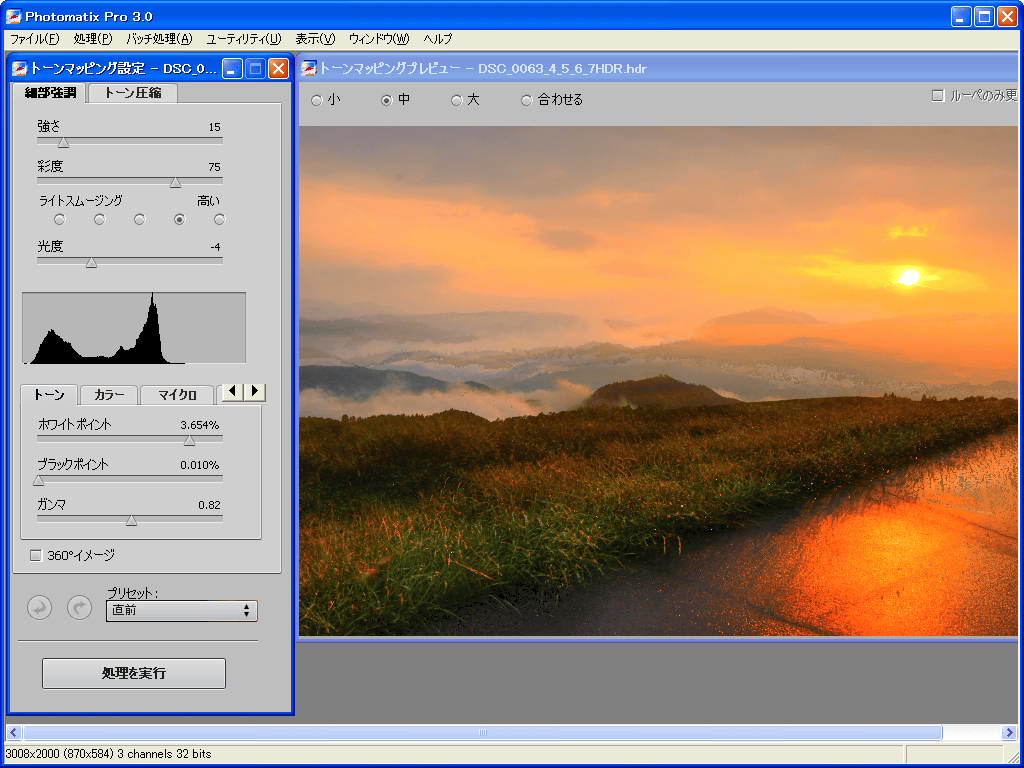This screenshot has height=768, width=1024.
Task: Click the horizontal scrollbar thumb at bottom
Action: [483, 733]
